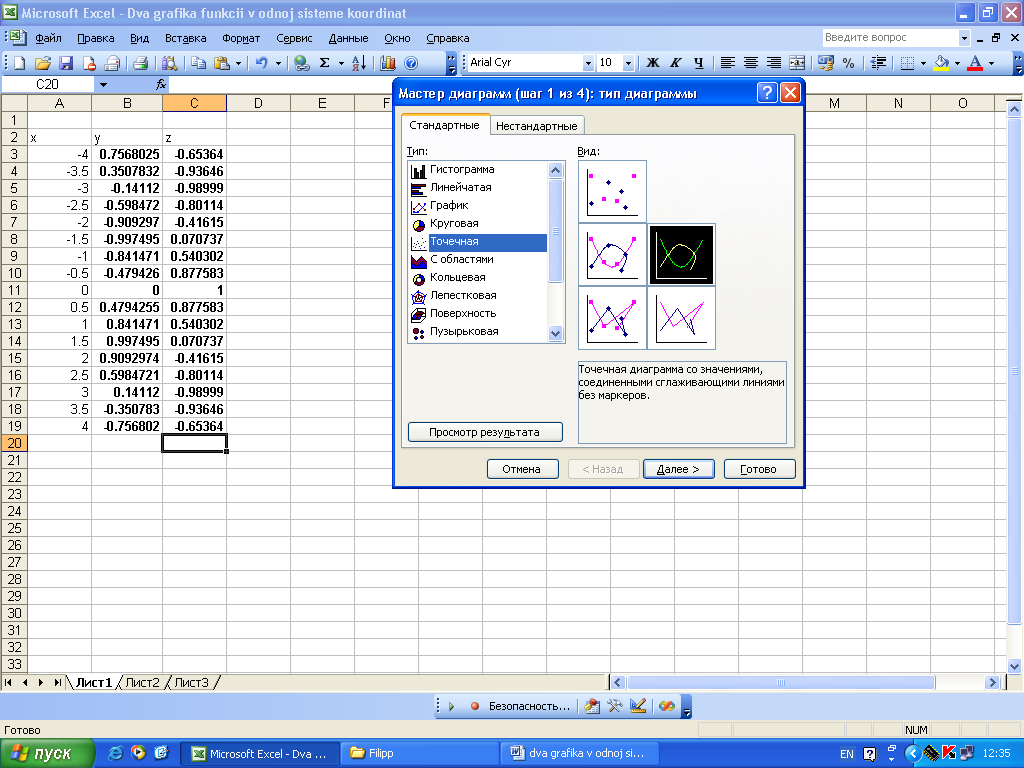Switch to the Стандартные tab

444,125
